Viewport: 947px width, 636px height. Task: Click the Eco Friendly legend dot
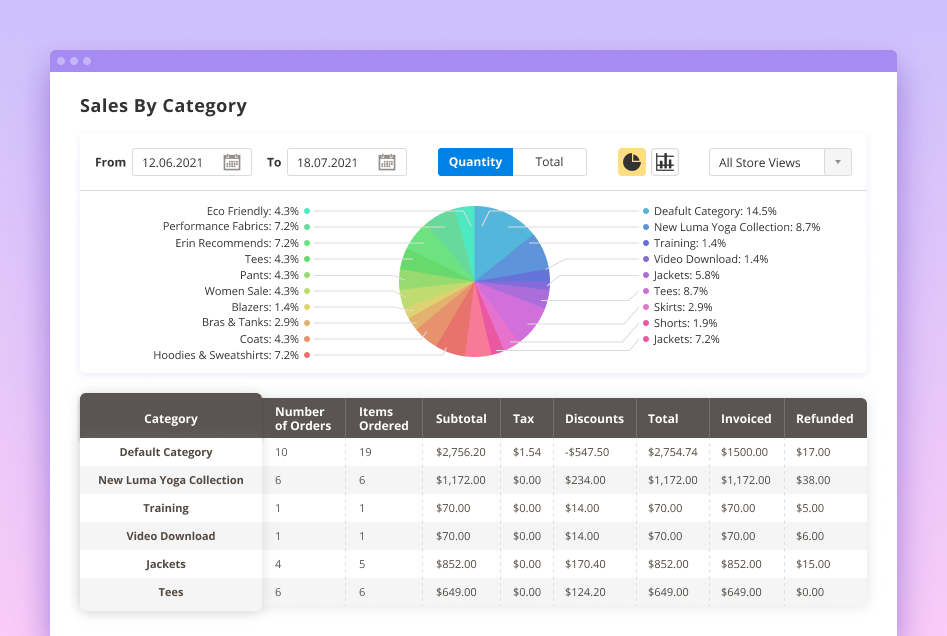tap(307, 211)
